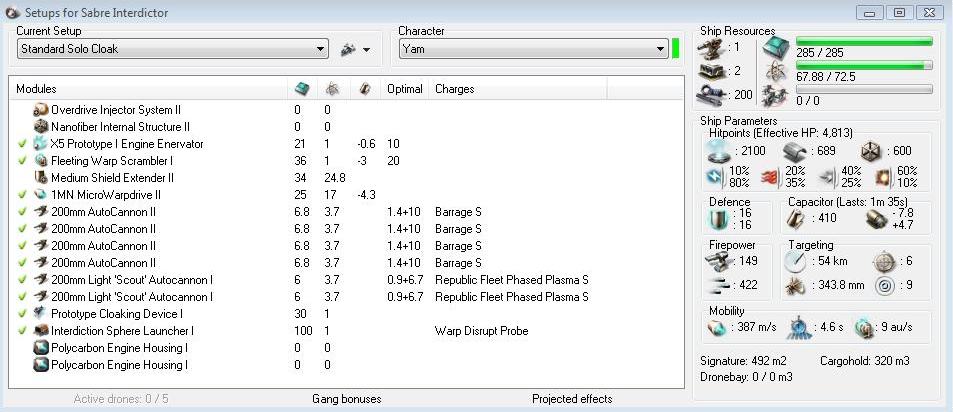The height and width of the screenshot is (412, 953).
Task: Click the structure hitpoints icon showing 600
Action: point(872,151)
